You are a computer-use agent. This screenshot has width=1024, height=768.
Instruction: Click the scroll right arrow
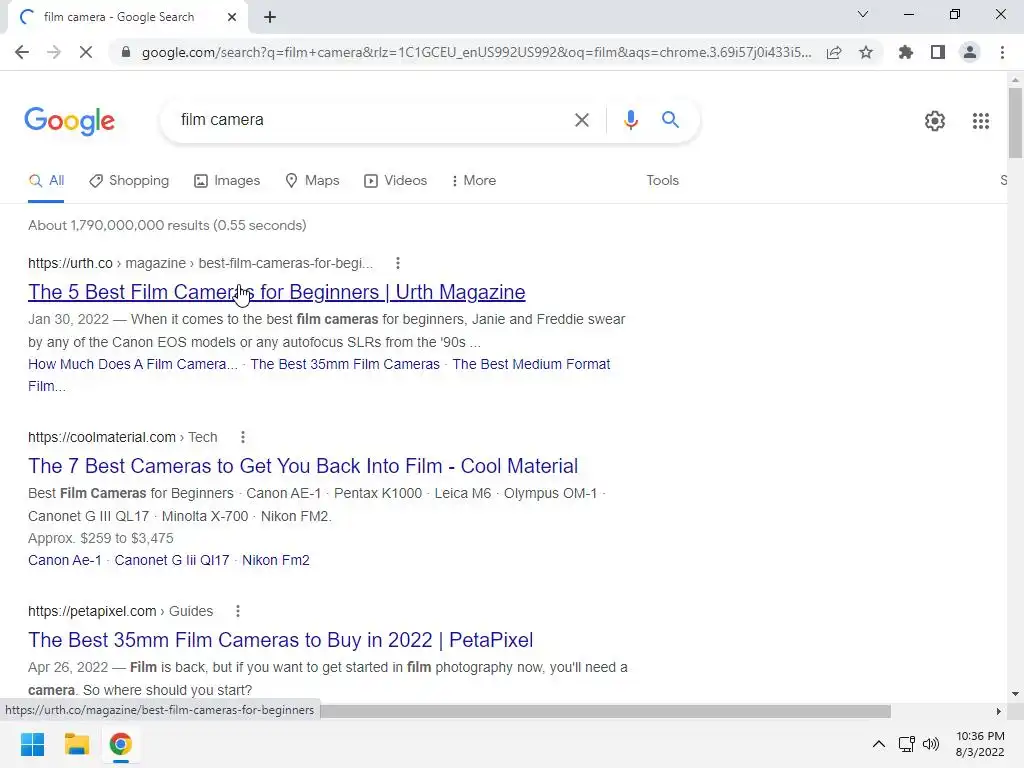[x=998, y=711]
